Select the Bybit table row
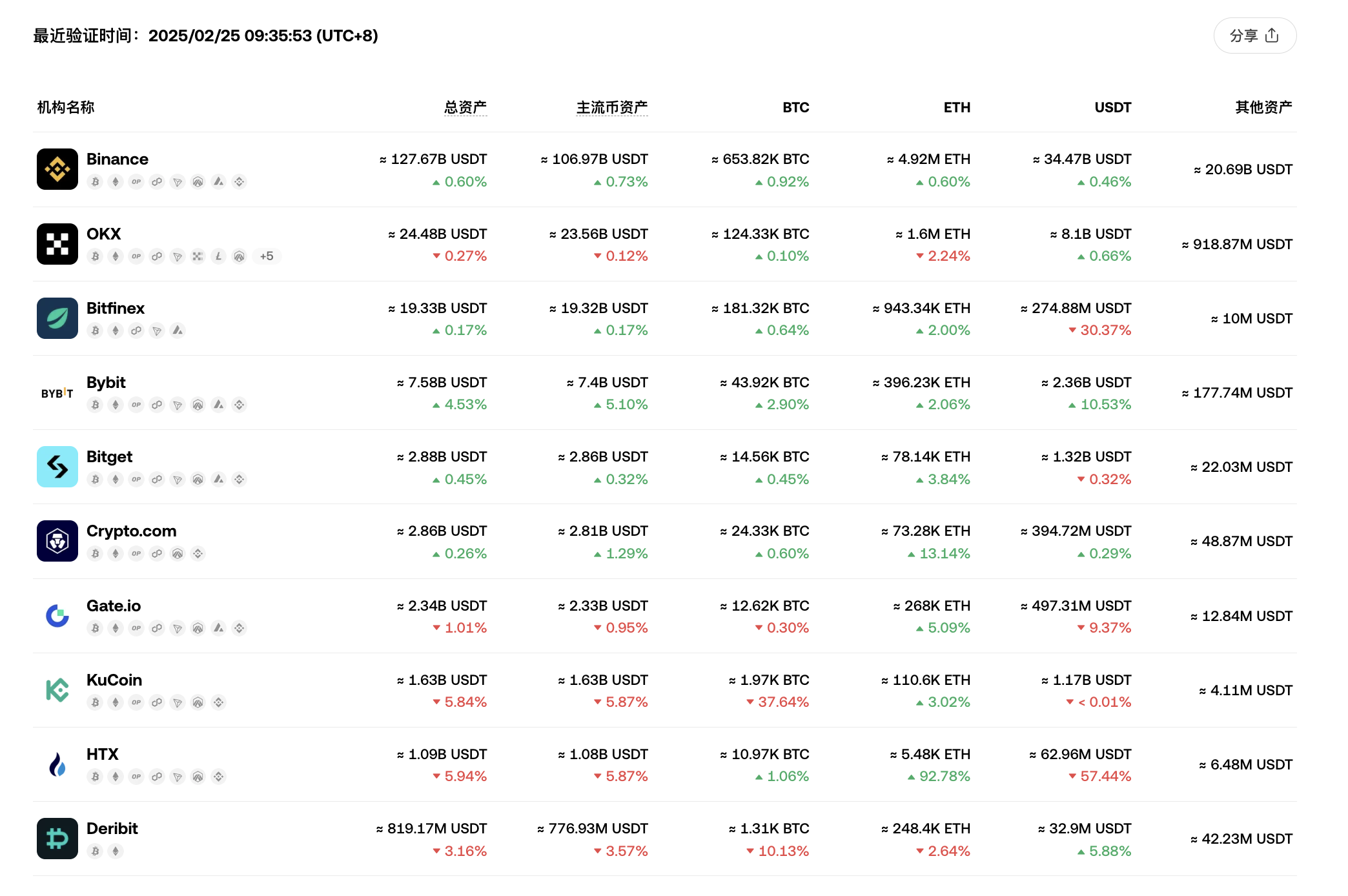 click(674, 392)
